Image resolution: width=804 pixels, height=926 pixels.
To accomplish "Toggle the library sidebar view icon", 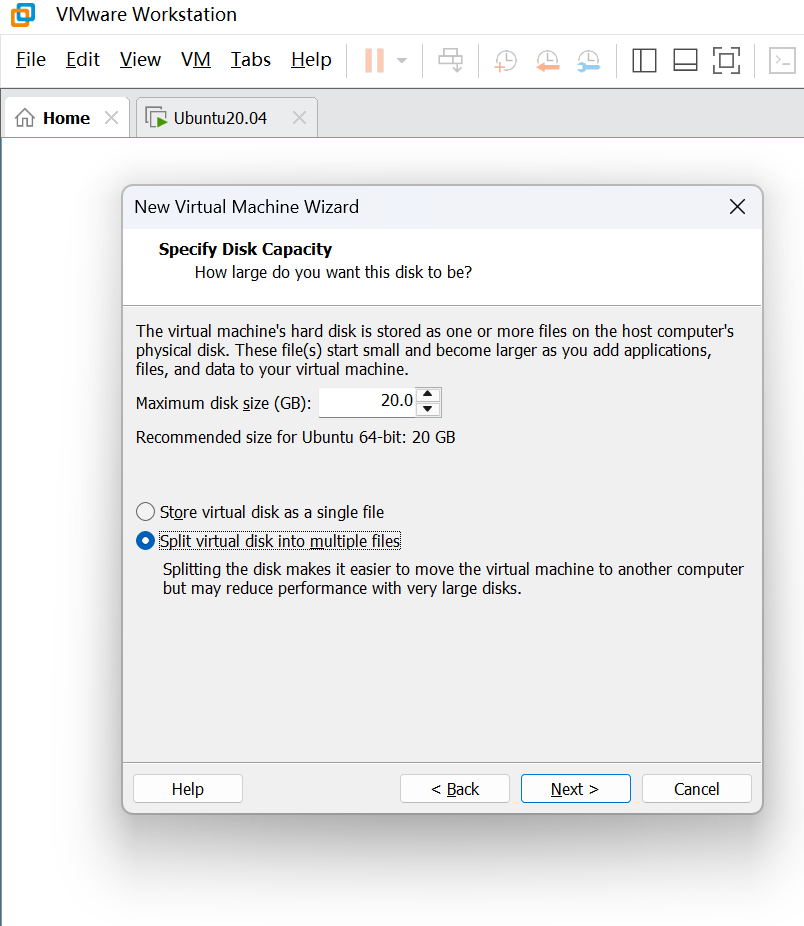I will [644, 60].
